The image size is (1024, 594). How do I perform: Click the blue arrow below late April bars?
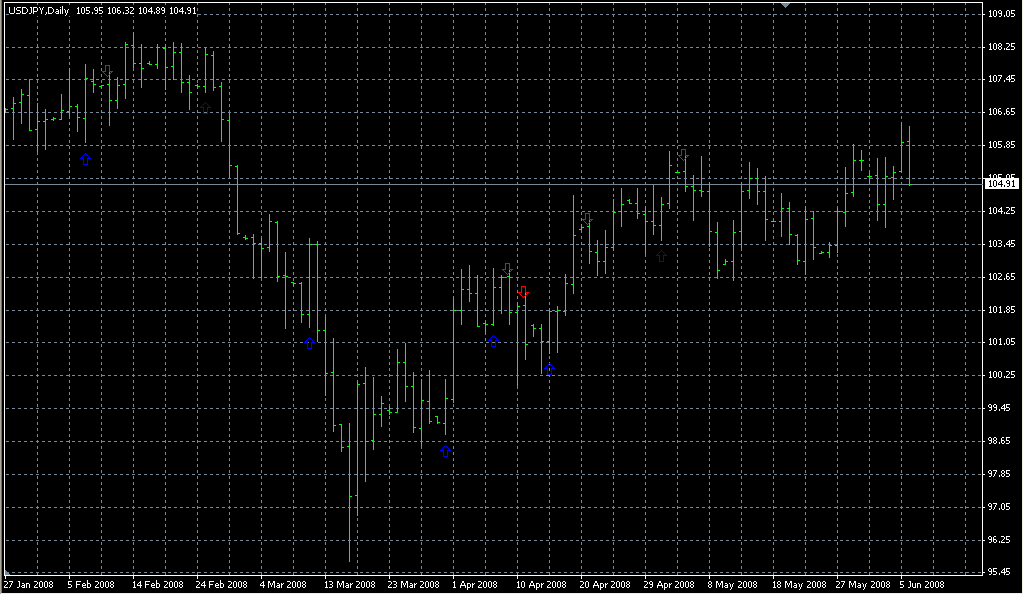pos(661,256)
